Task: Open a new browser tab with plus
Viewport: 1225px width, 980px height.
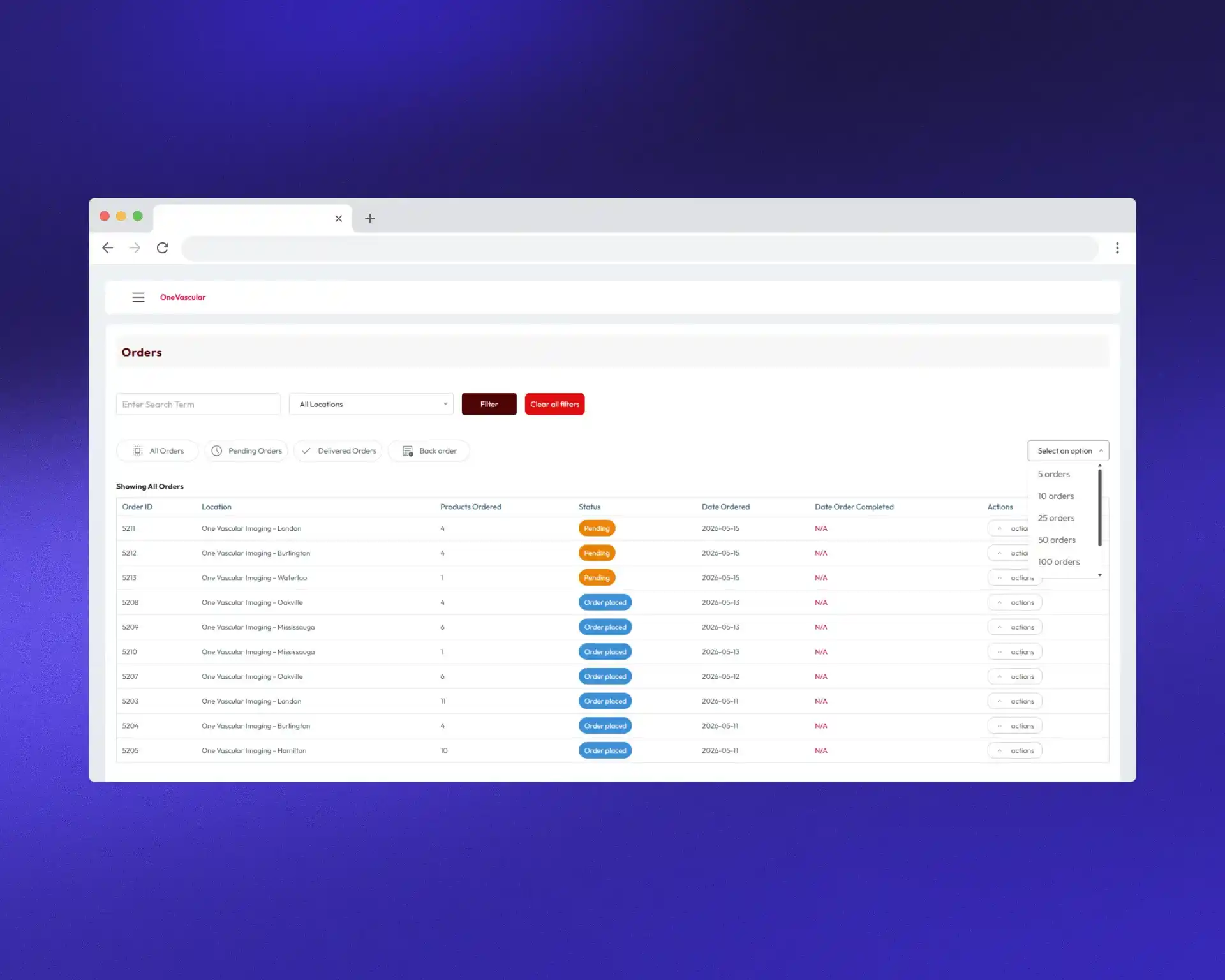Action: point(370,219)
